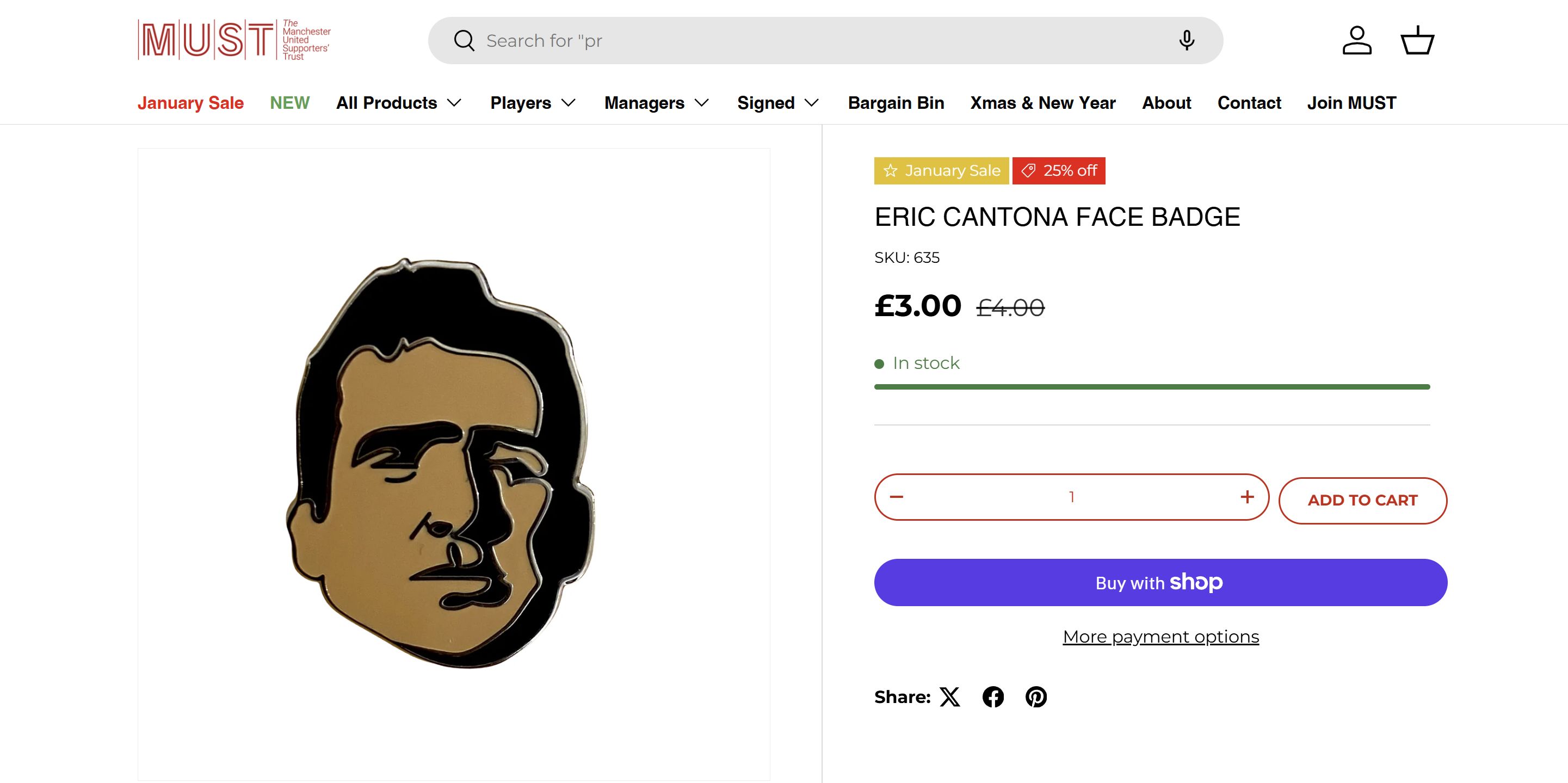This screenshot has width=1568, height=783.
Task: Increase quantity with plus button
Action: click(x=1247, y=497)
